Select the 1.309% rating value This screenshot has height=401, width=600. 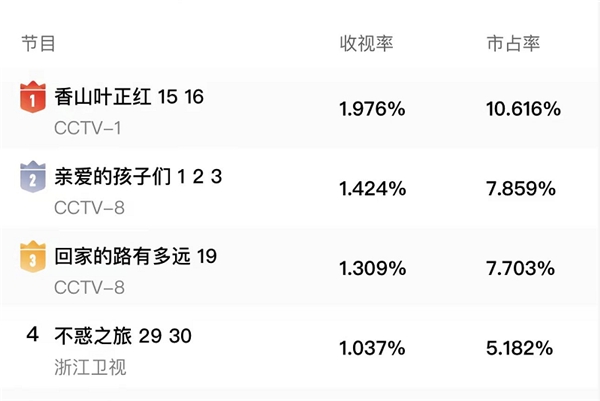click(x=373, y=268)
